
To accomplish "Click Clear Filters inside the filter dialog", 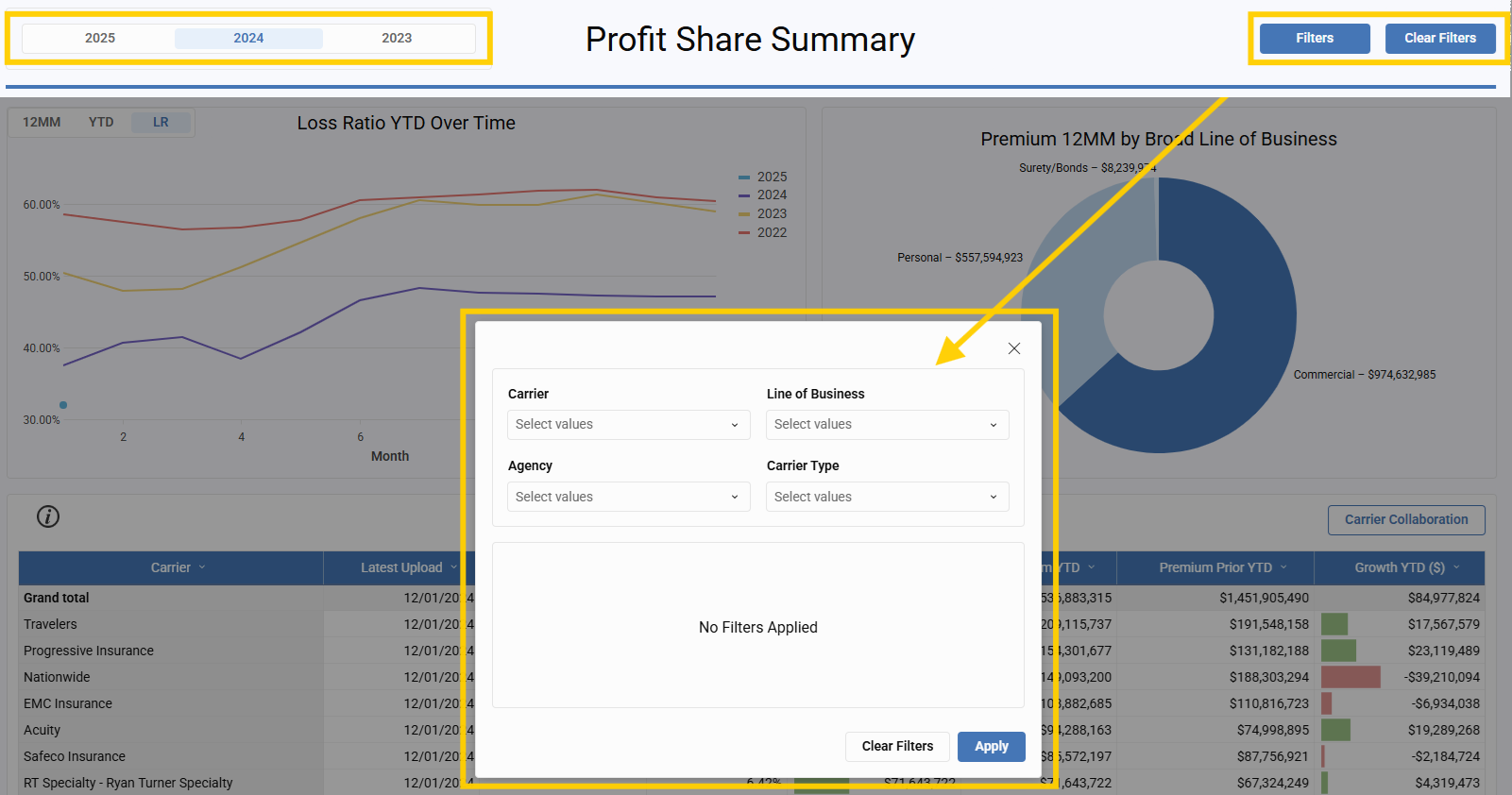I will click(897, 746).
